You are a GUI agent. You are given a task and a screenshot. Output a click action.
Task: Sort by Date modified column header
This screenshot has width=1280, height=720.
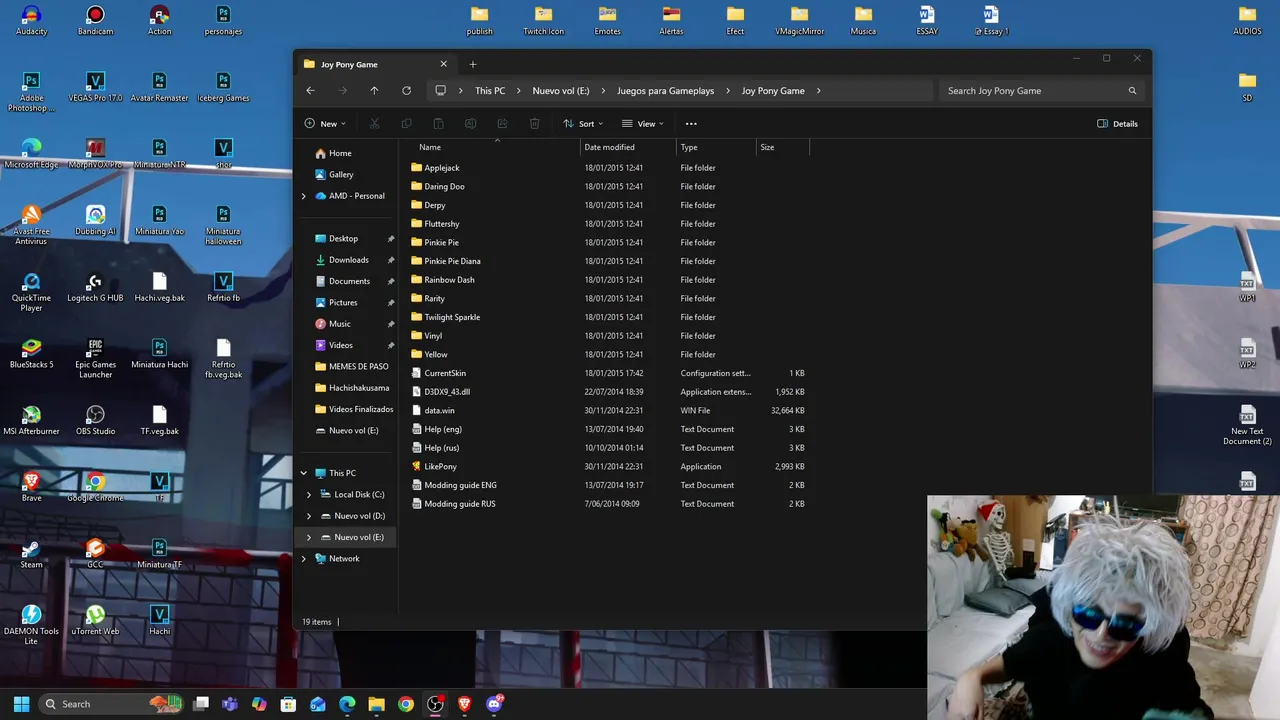tap(609, 148)
